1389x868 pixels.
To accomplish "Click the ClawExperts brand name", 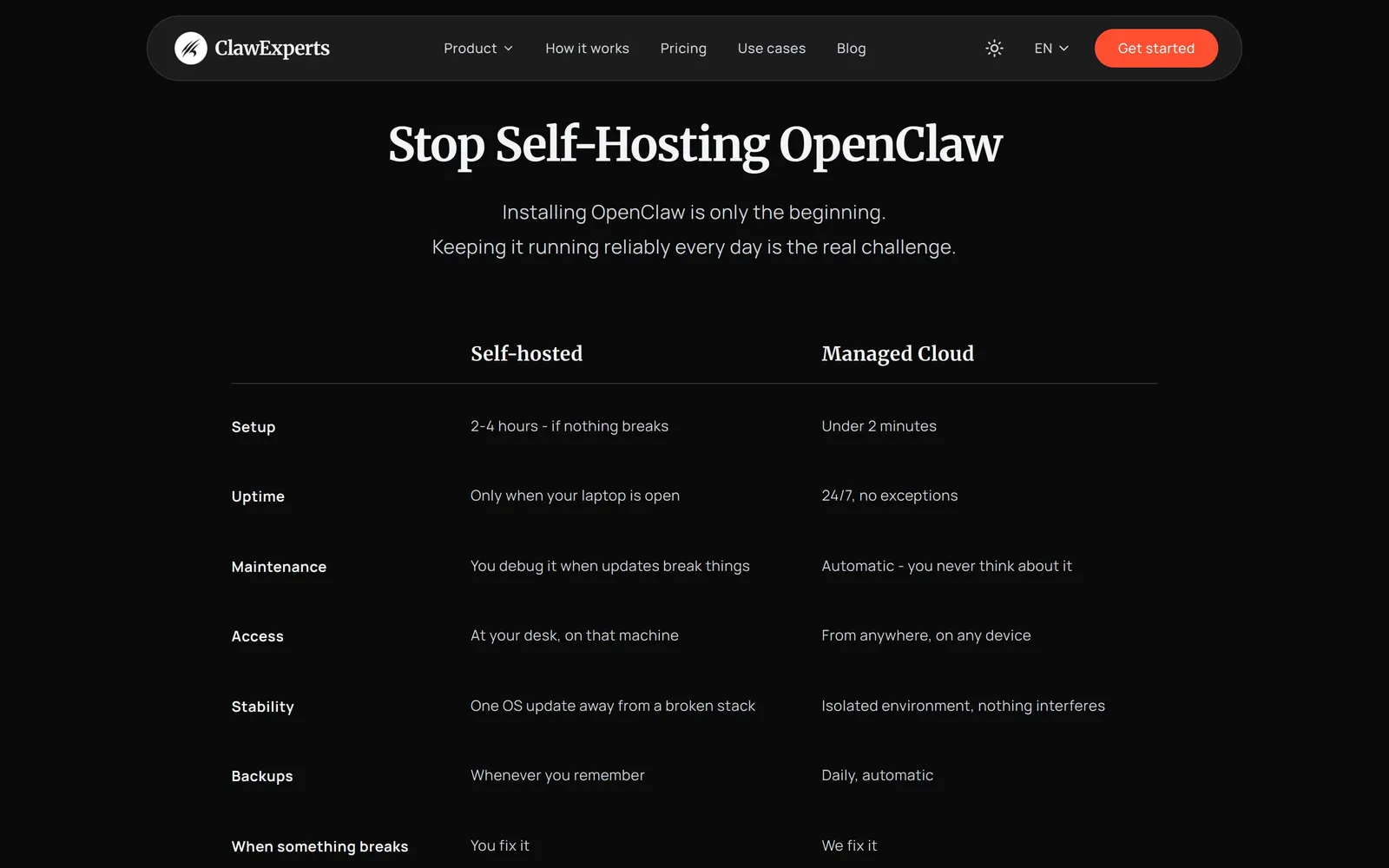I will 272,49.
